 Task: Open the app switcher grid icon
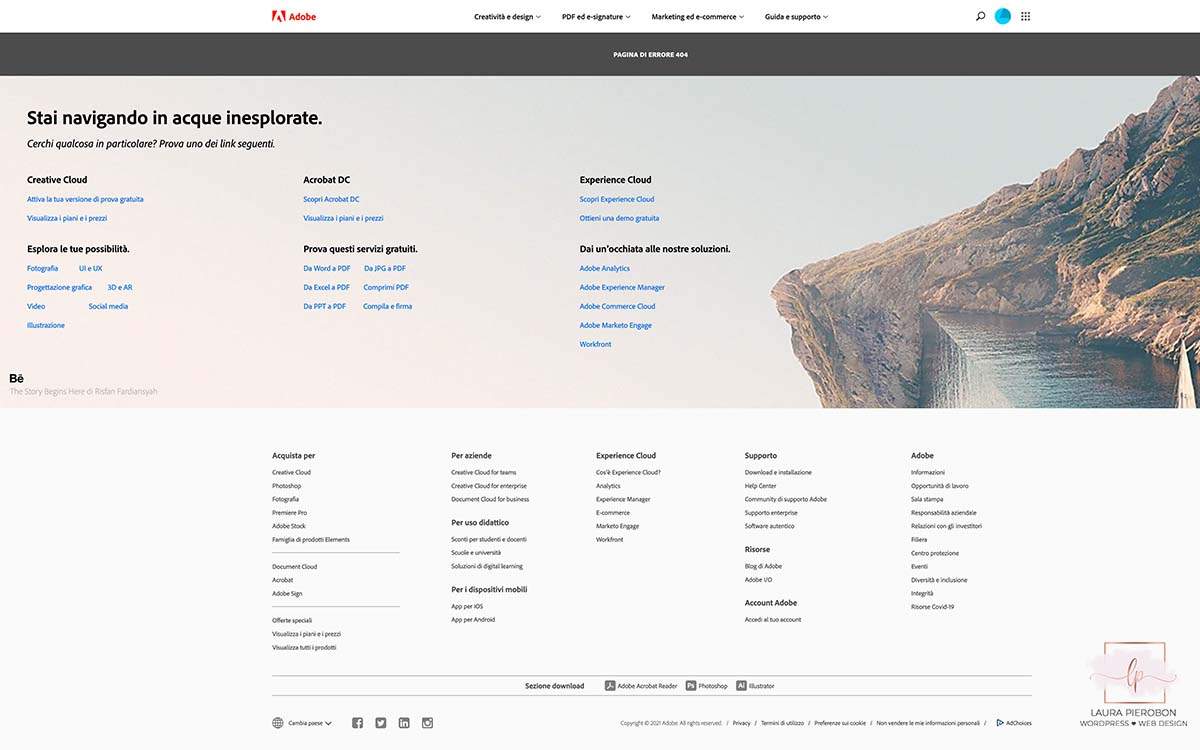1026,16
